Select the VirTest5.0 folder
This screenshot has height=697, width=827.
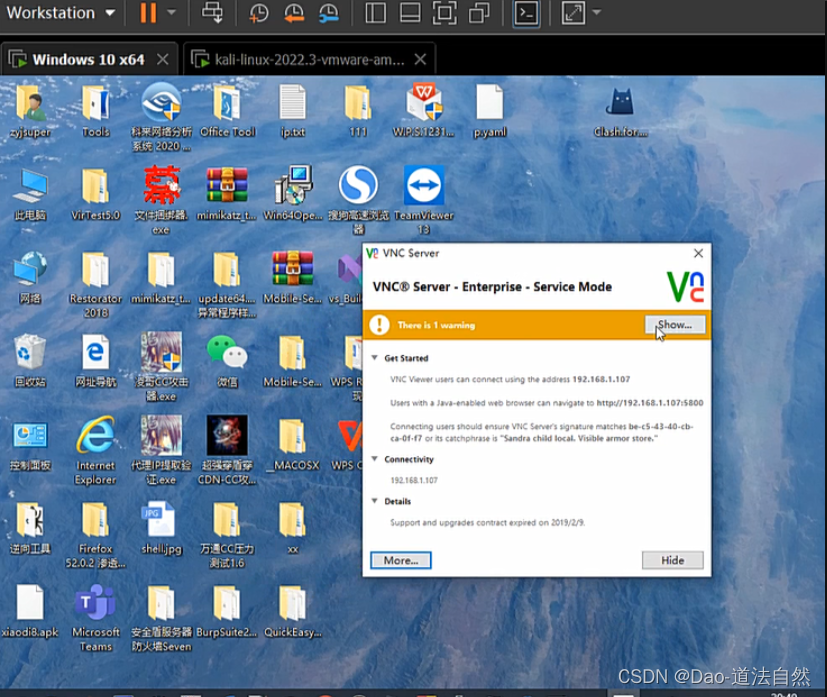coord(95,194)
